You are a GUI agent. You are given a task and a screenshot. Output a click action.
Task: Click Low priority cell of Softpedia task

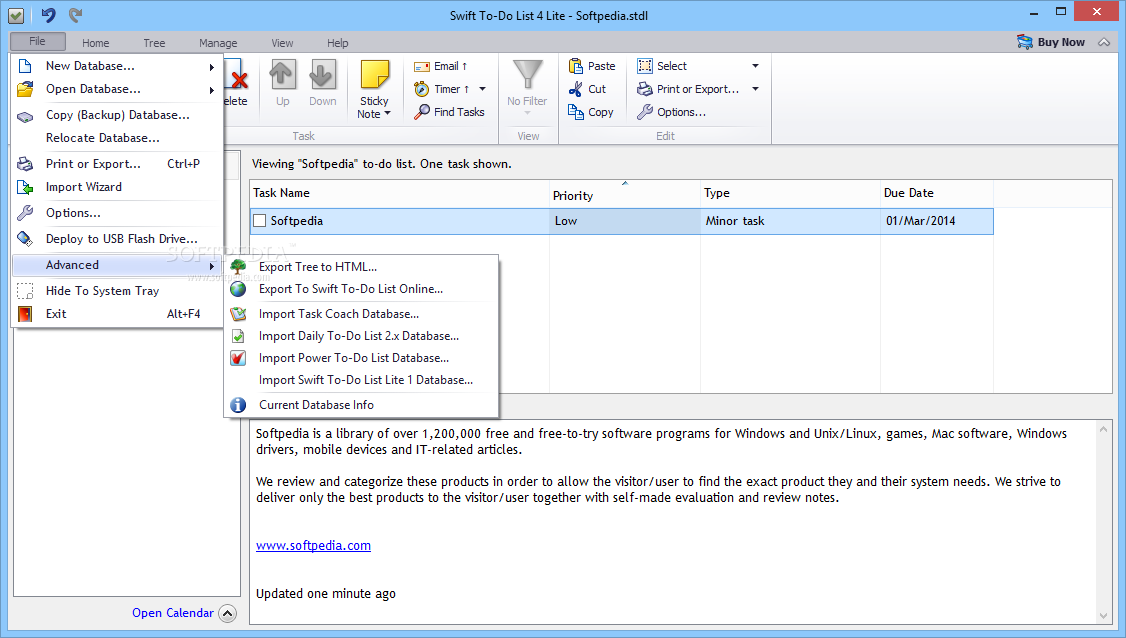coord(625,221)
